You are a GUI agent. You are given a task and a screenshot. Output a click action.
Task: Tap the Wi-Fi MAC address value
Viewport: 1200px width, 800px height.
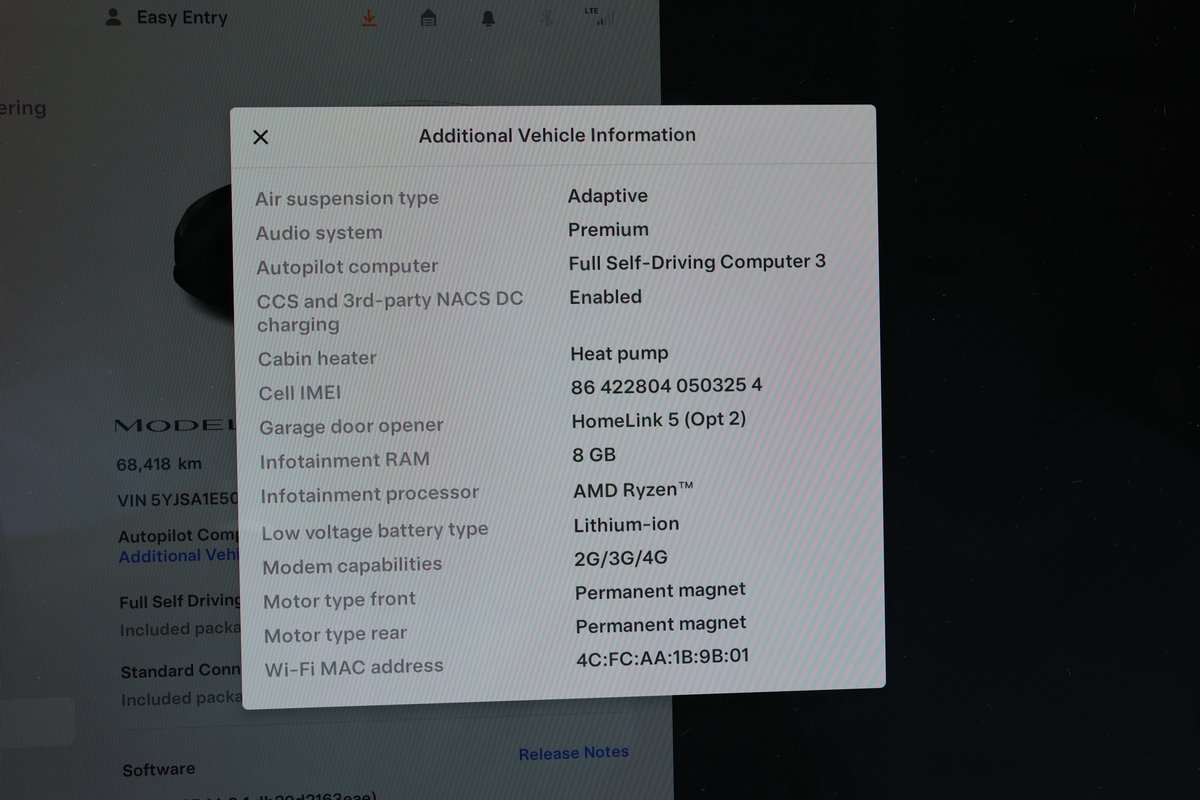click(662, 657)
